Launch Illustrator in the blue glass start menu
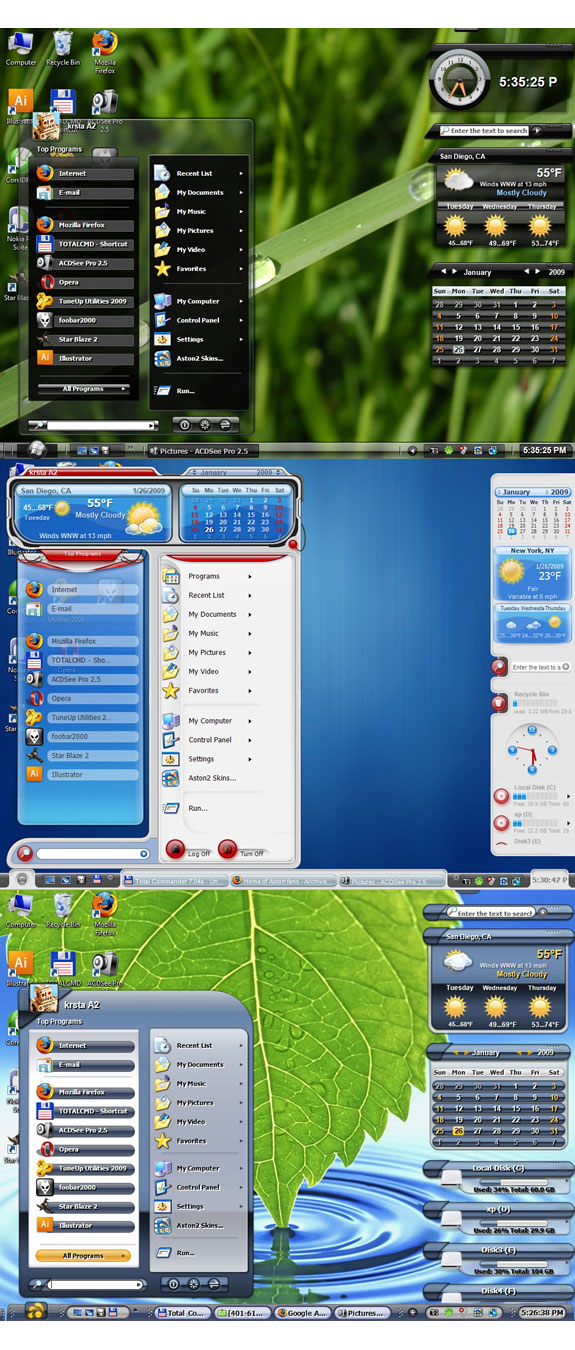Screen dimensions: 575x1350 (x=83, y=774)
